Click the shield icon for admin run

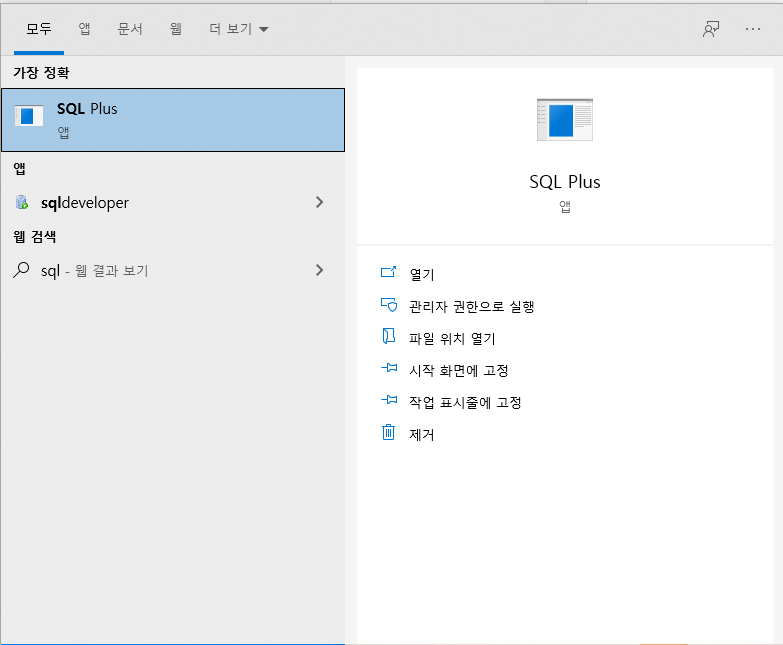click(x=389, y=305)
